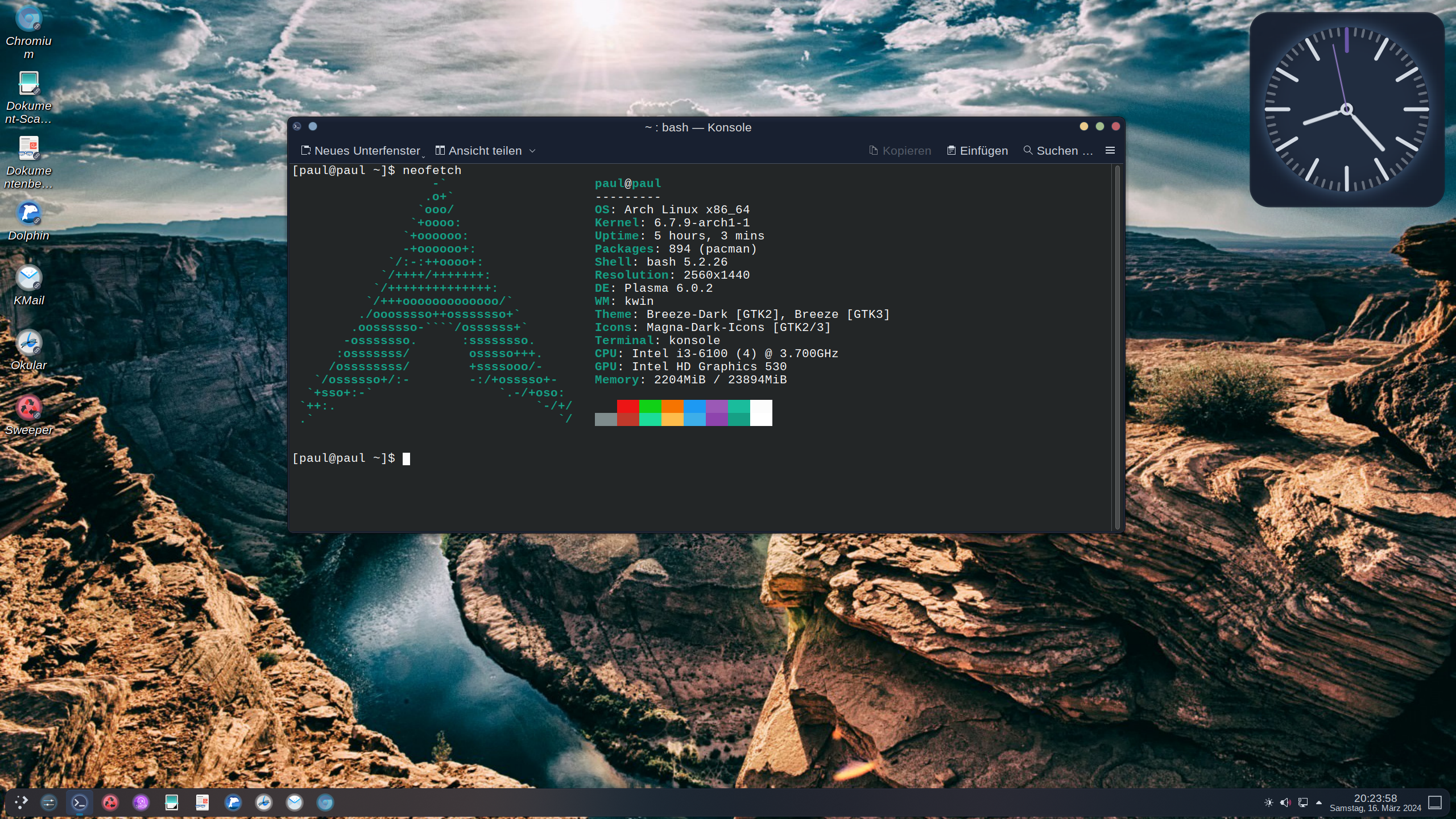Click the Einfügen paste button
The image size is (1456, 819).
tap(977, 151)
